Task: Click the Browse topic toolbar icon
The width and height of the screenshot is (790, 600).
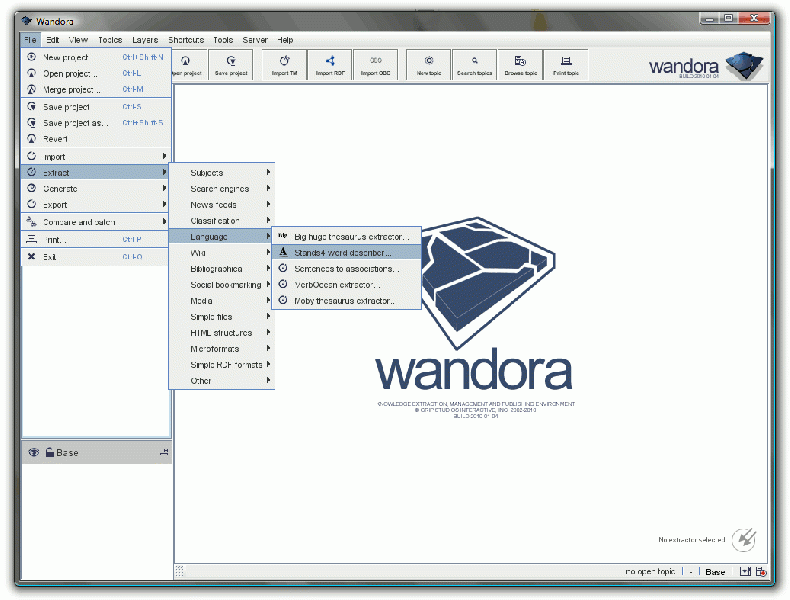Action: 521,64
